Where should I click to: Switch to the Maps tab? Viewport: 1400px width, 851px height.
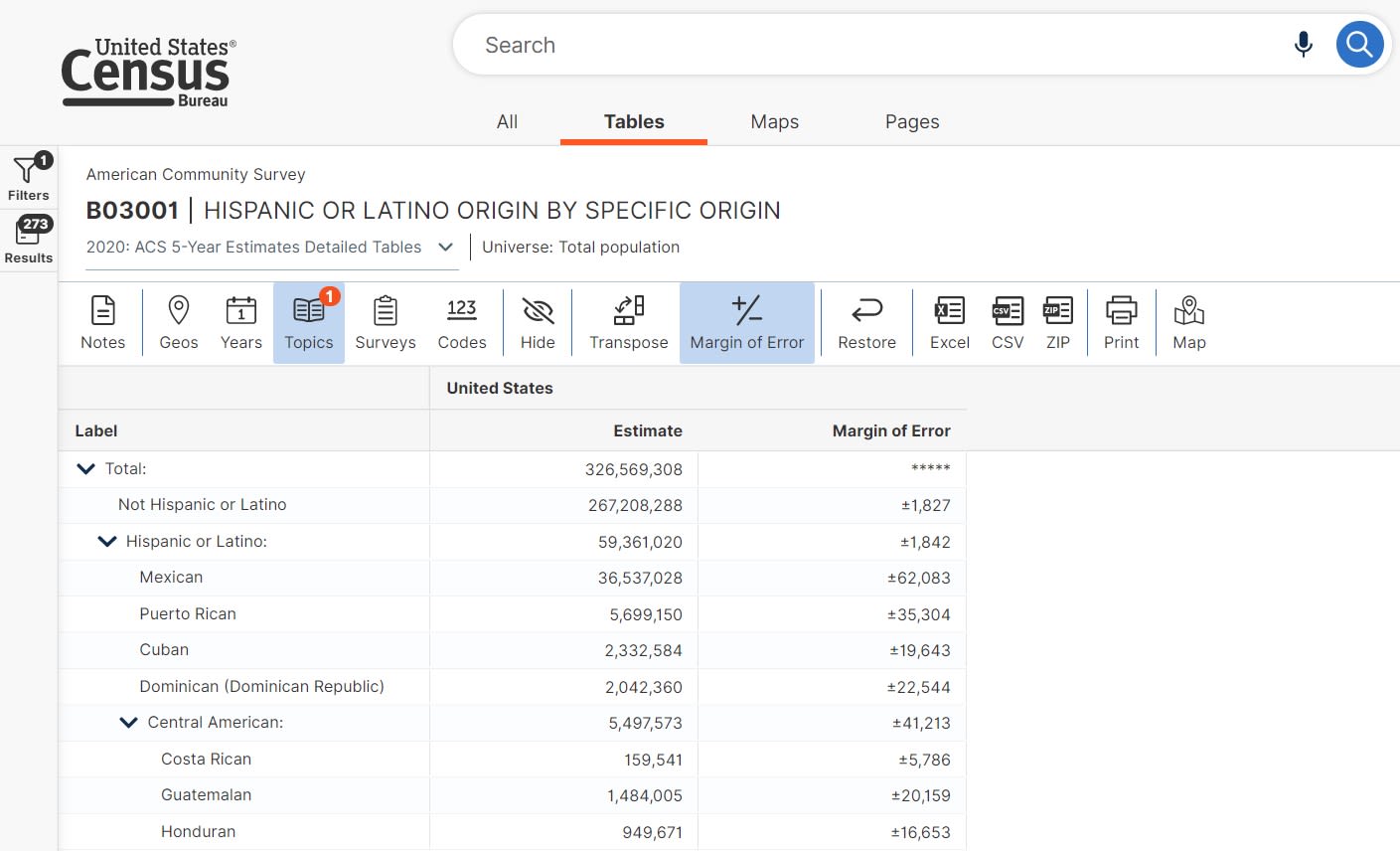[x=774, y=121]
